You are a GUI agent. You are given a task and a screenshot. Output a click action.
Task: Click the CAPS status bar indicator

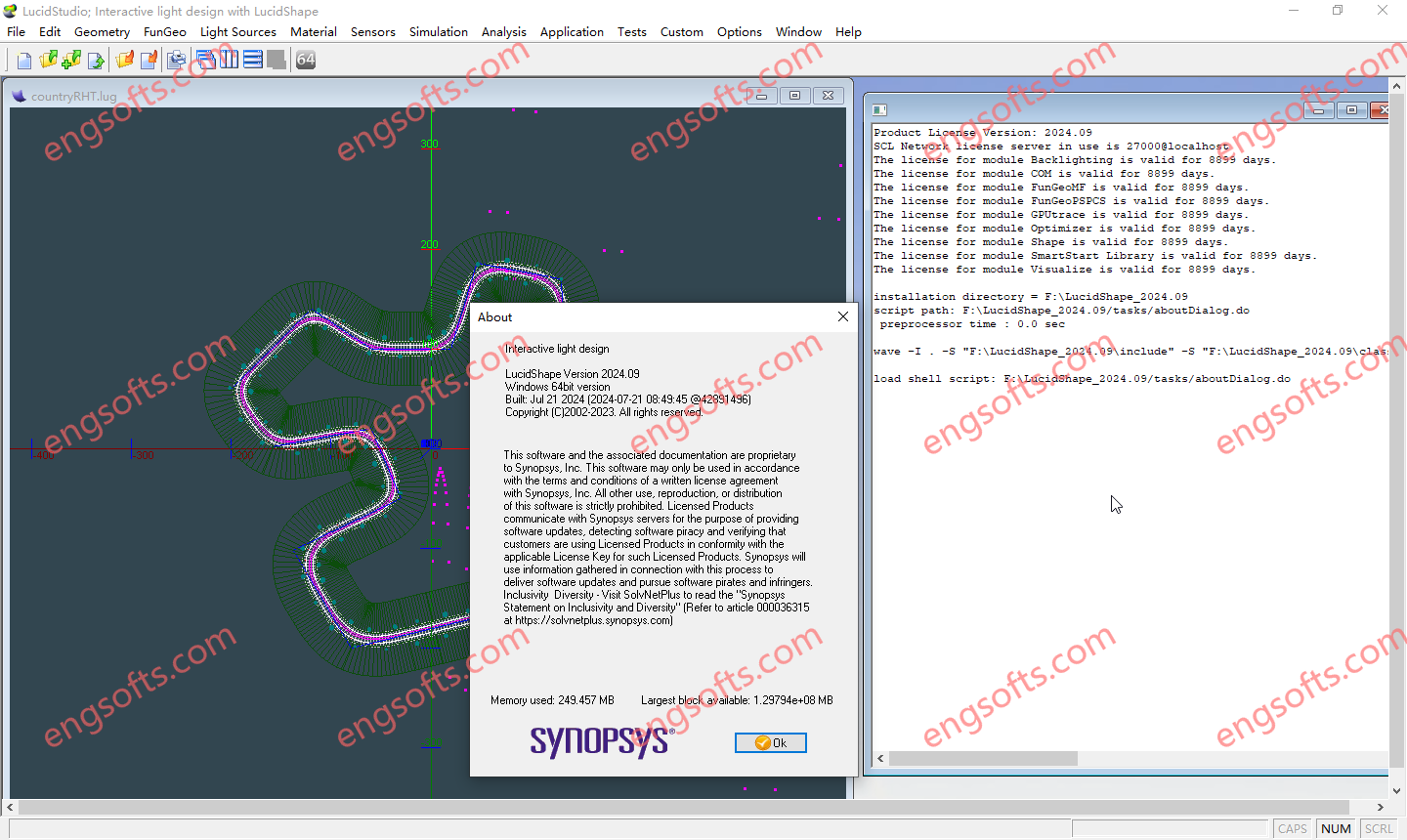pyautogui.click(x=1292, y=828)
